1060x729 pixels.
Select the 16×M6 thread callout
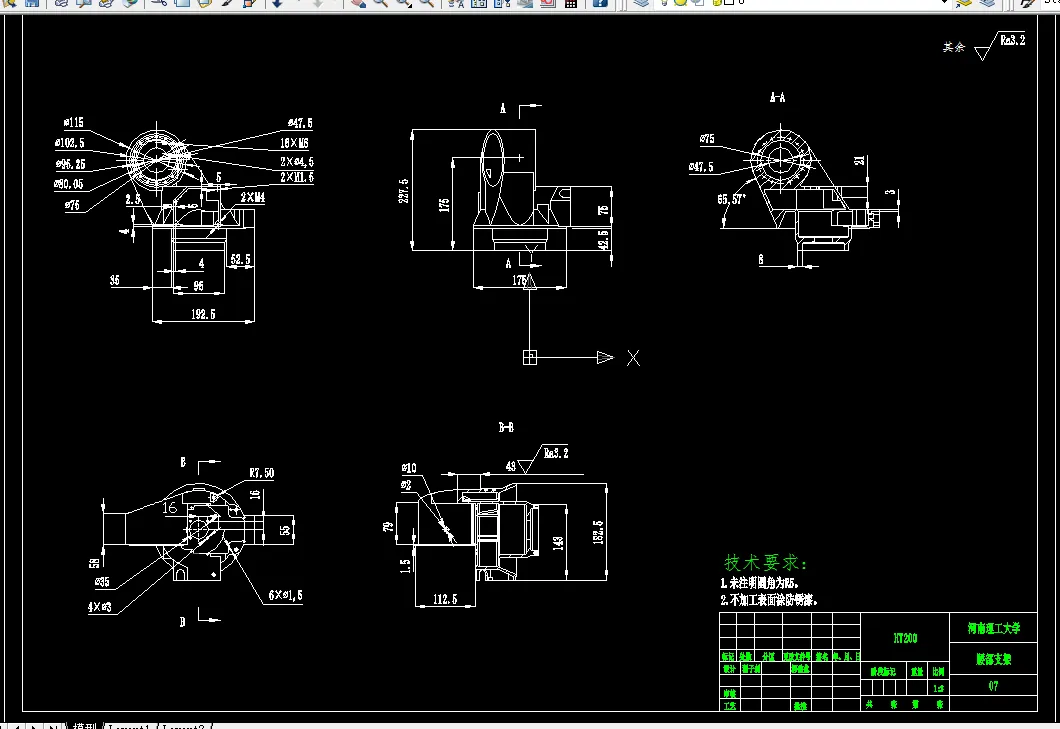coord(295,143)
